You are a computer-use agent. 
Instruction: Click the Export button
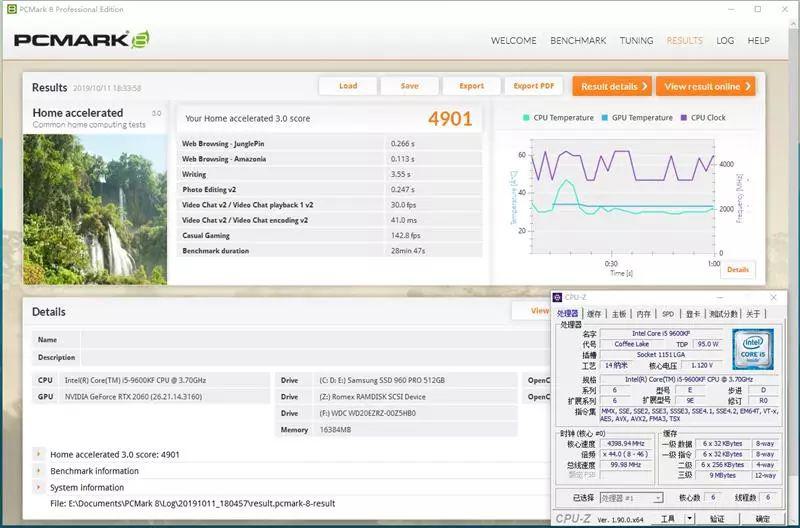click(471, 86)
